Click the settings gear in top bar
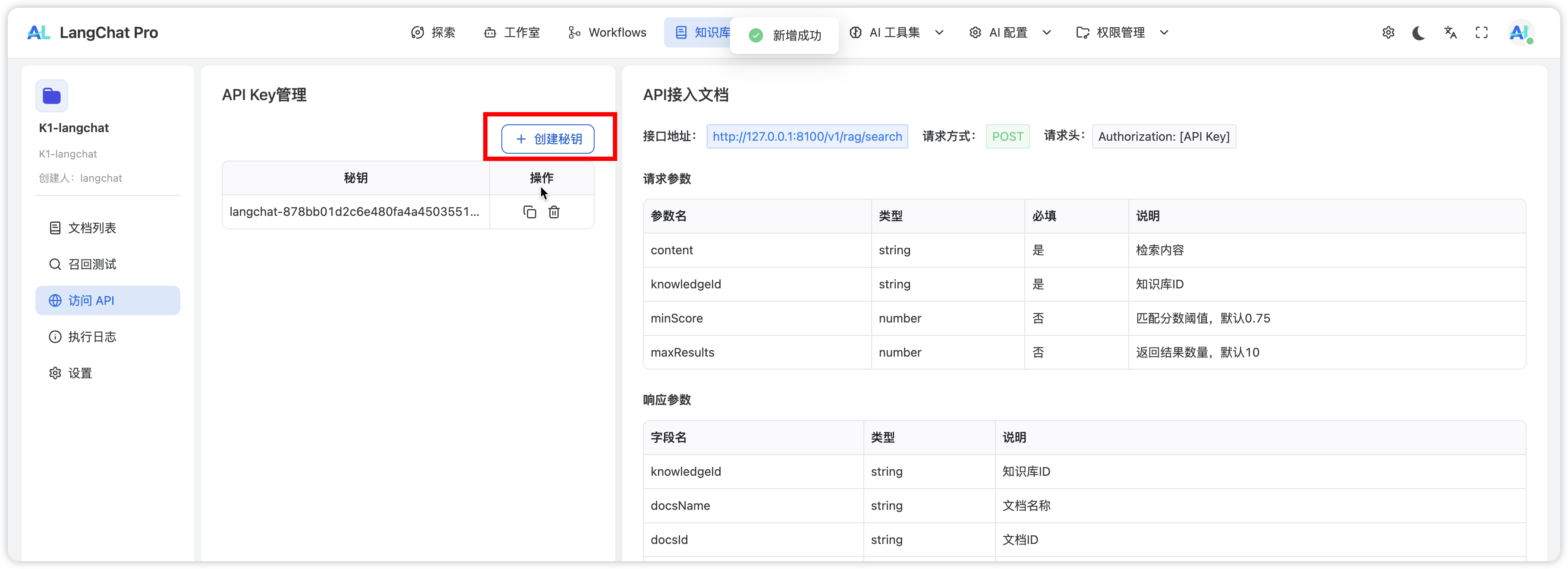The width and height of the screenshot is (1568, 569). [1388, 33]
